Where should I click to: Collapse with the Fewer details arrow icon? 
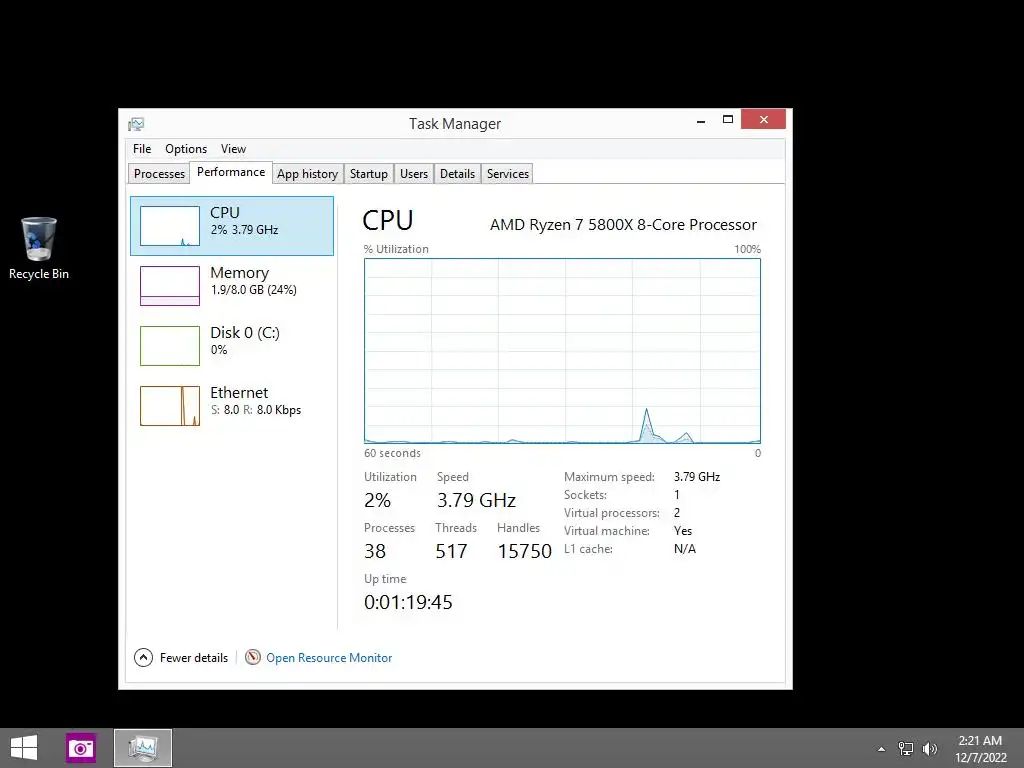144,658
